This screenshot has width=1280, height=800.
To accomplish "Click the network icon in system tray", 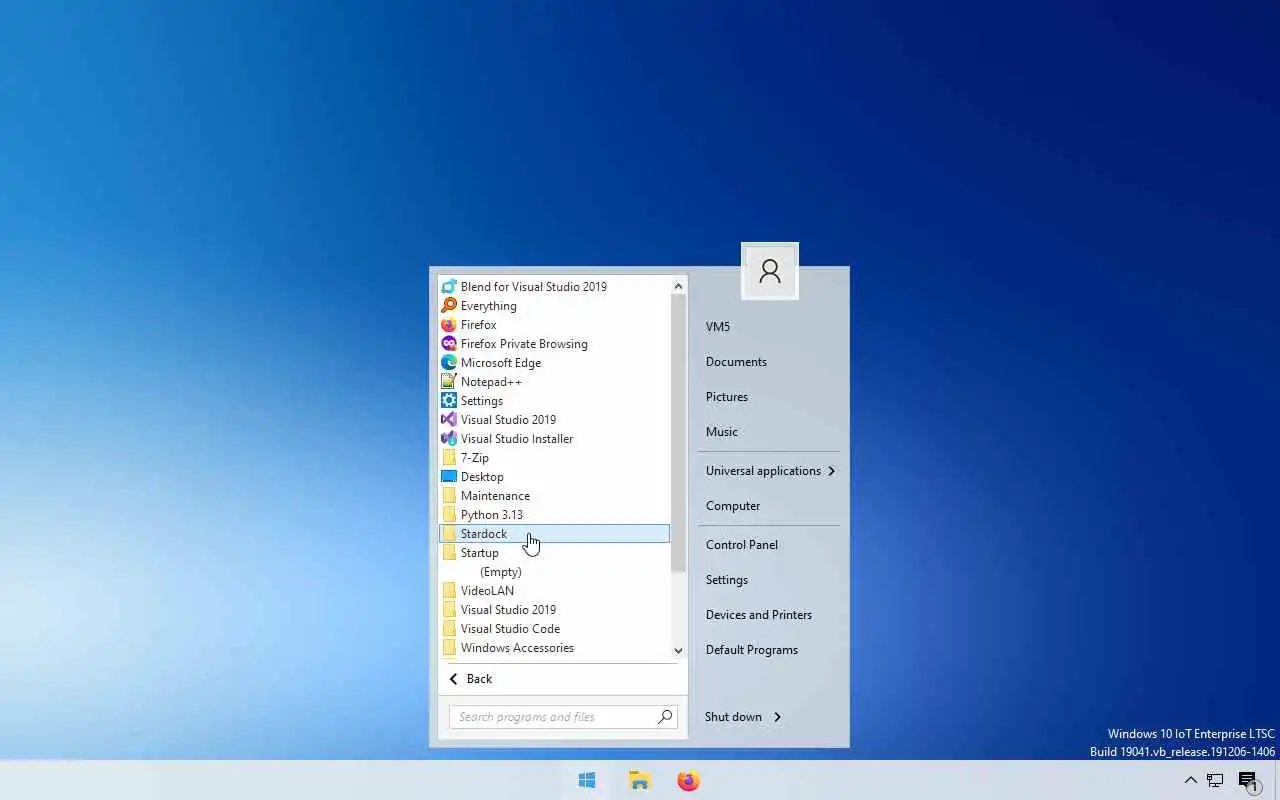I will (x=1215, y=781).
